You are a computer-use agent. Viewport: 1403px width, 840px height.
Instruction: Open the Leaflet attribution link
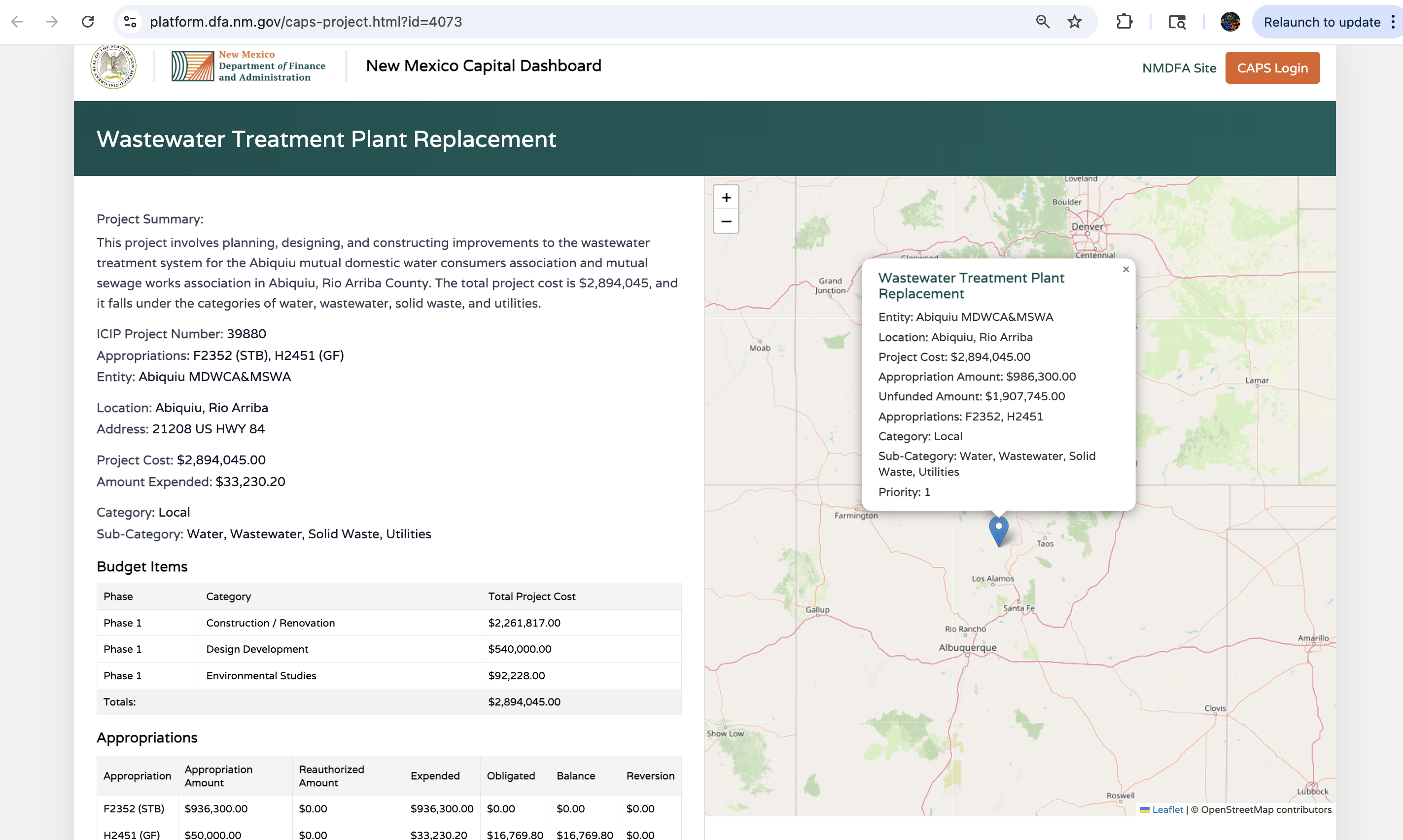tap(1167, 809)
